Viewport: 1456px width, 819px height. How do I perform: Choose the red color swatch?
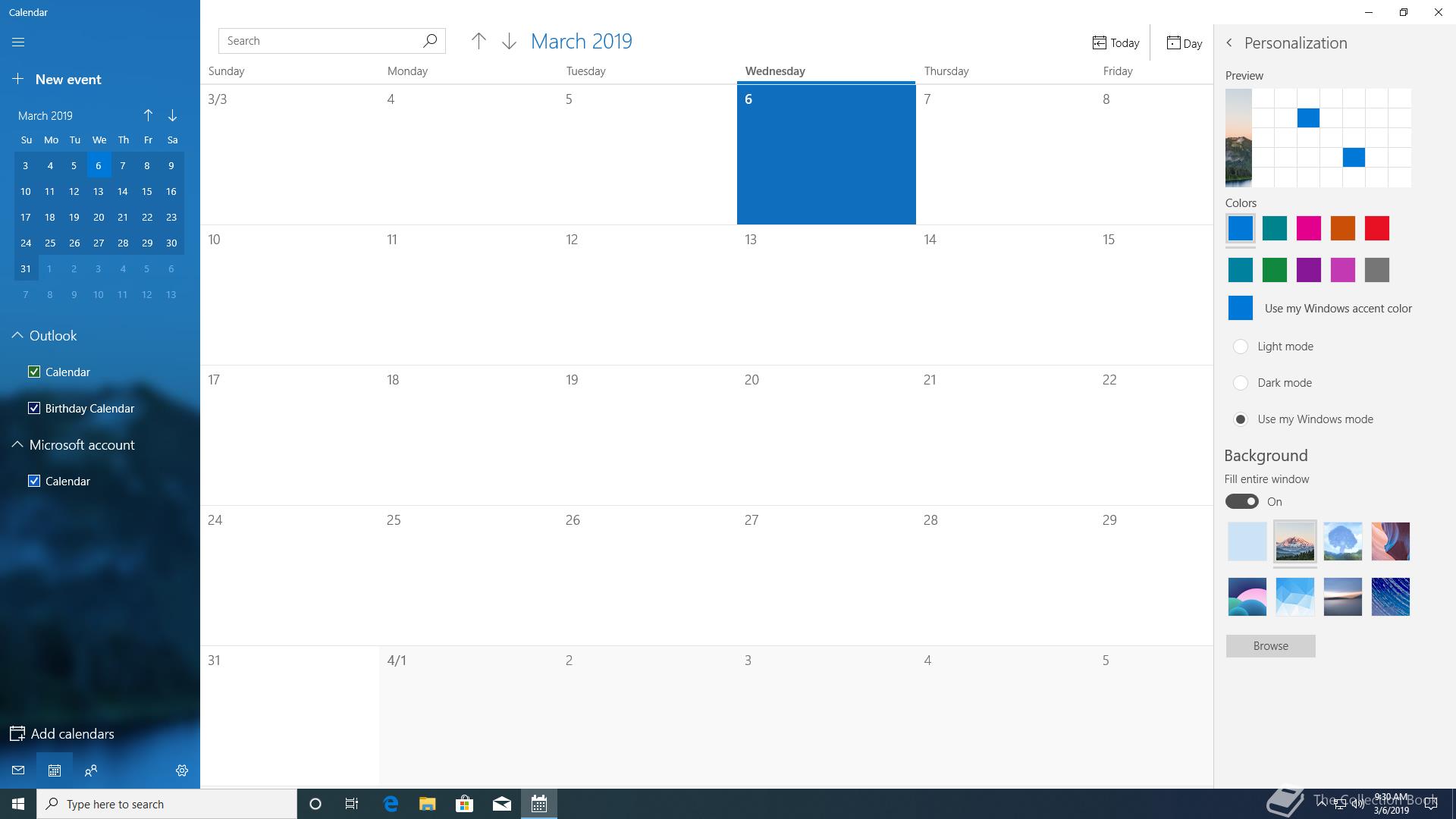tap(1377, 228)
